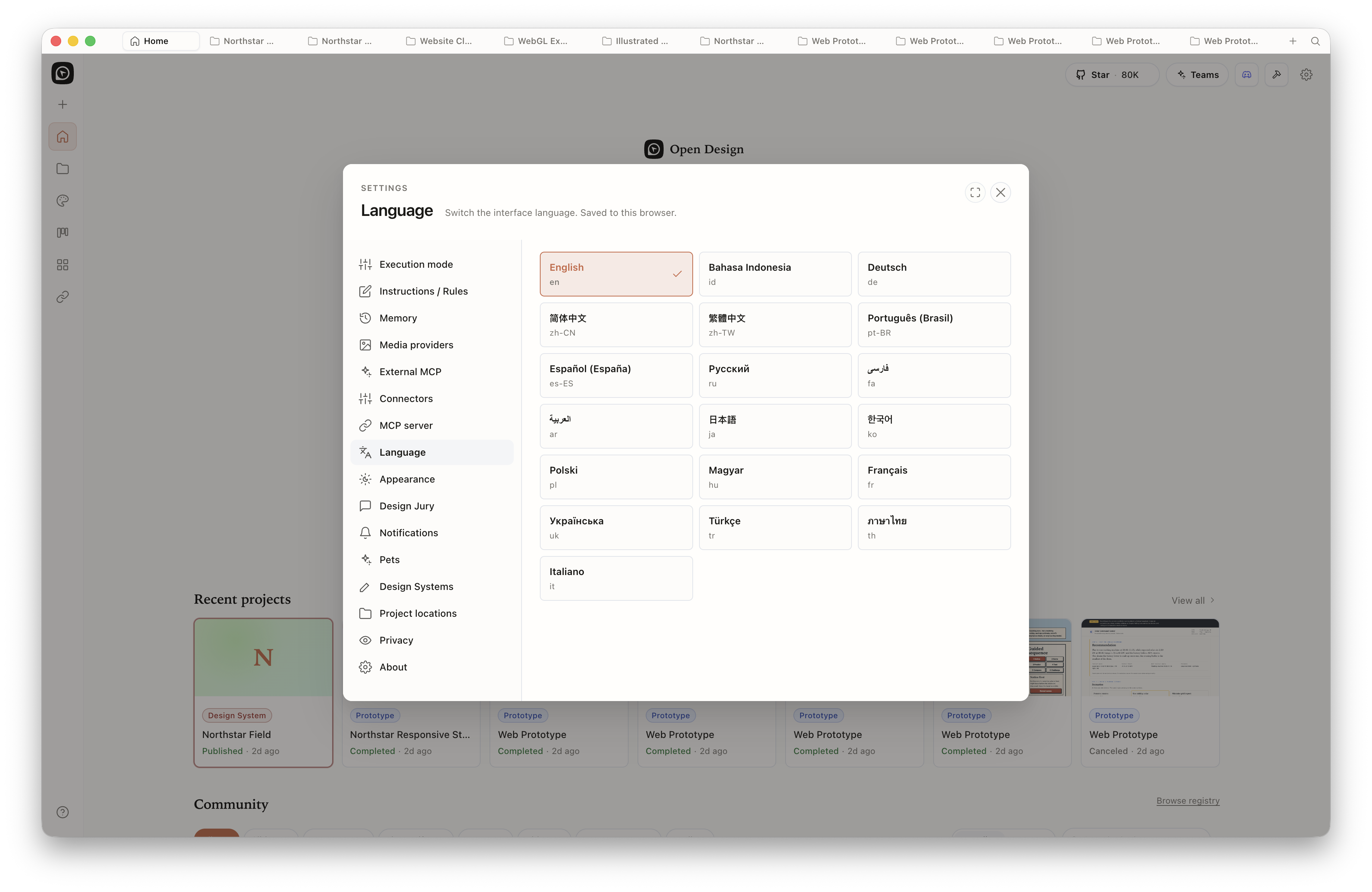Select Language in settings sidebar
Image resolution: width=1372 pixels, height=892 pixels.
(431, 453)
